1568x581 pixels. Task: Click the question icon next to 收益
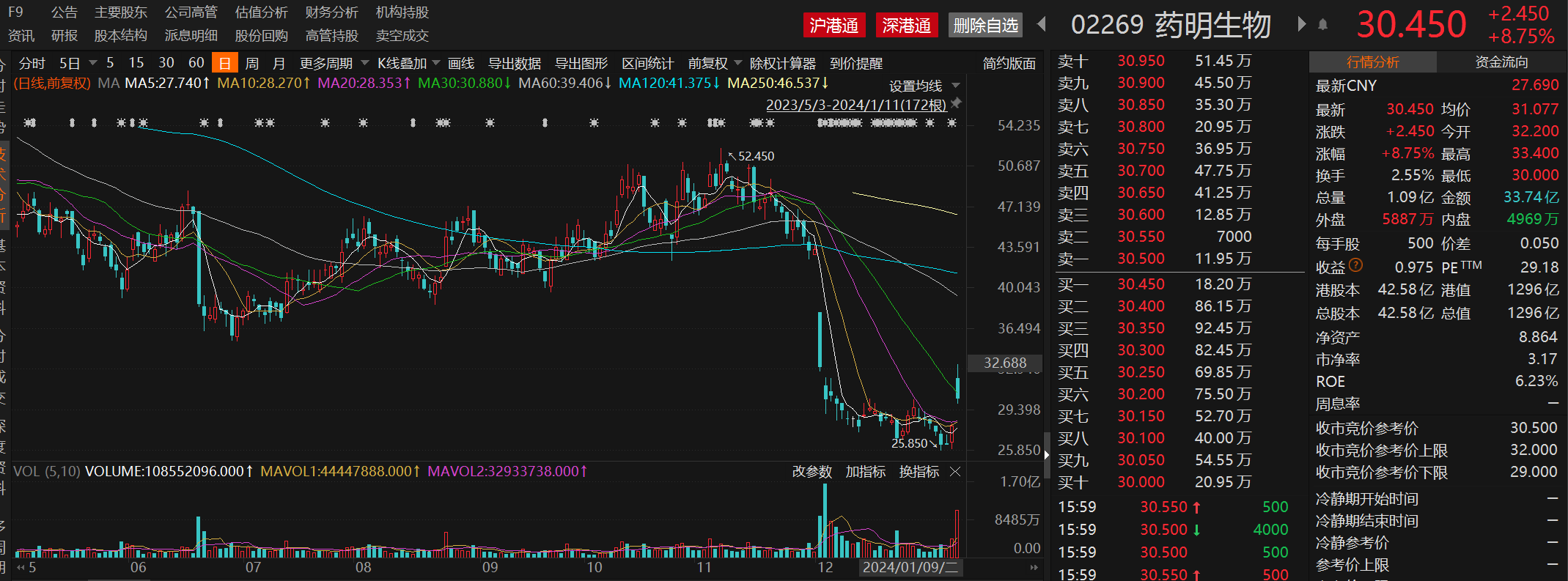pyautogui.click(x=1355, y=265)
